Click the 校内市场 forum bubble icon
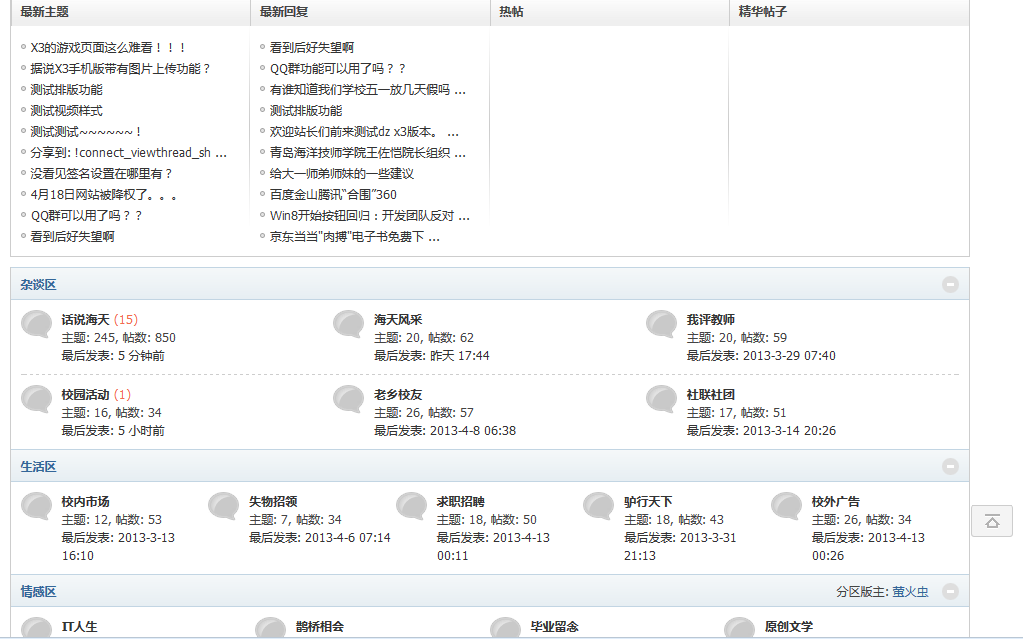The image size is (1023, 639). pos(37,506)
